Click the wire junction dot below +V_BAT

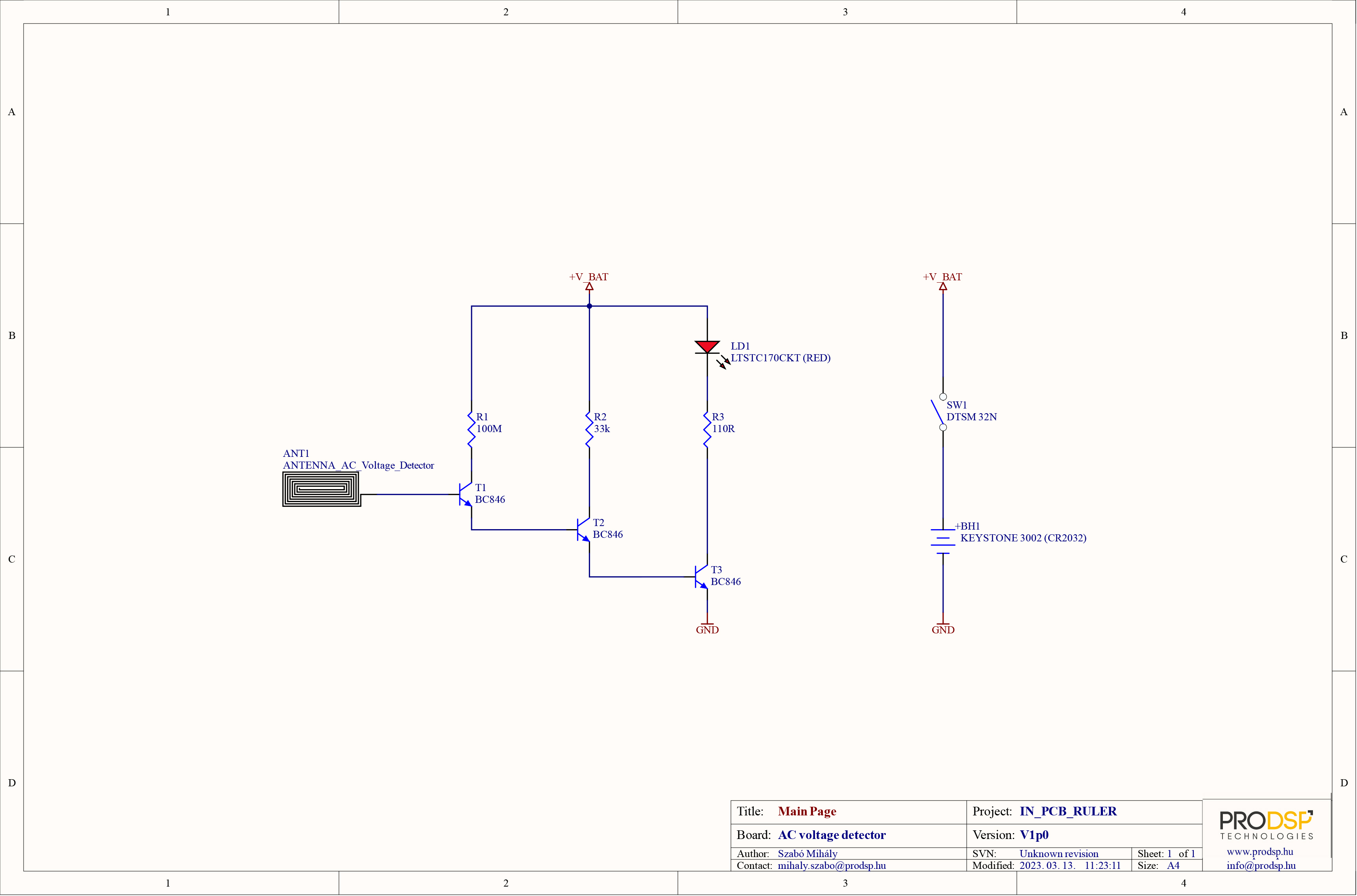coord(589,306)
